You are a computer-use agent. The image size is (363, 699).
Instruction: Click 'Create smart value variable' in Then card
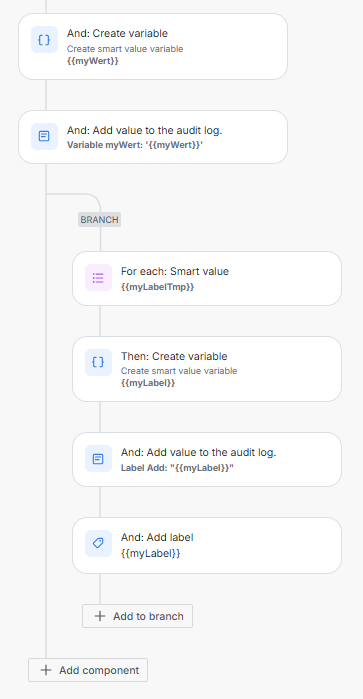click(179, 371)
